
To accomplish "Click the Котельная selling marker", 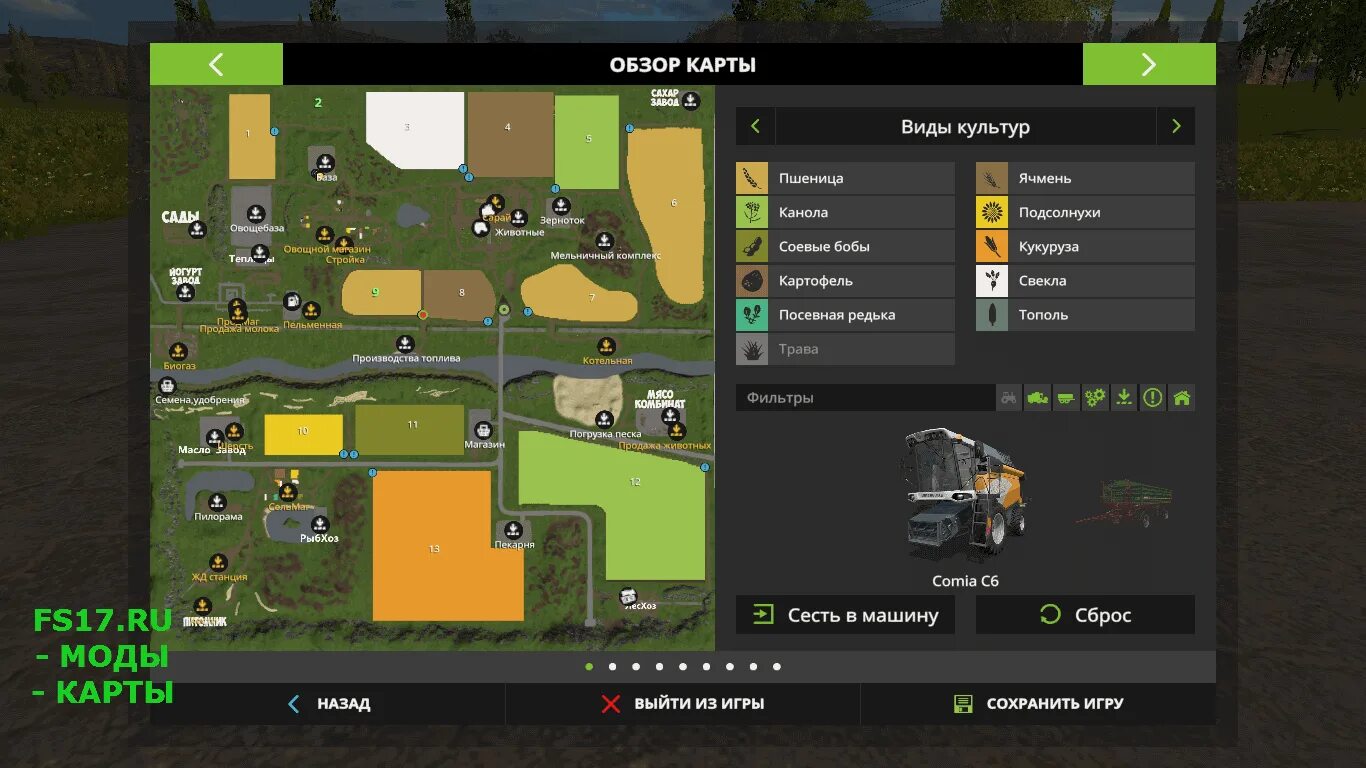I will [x=605, y=346].
